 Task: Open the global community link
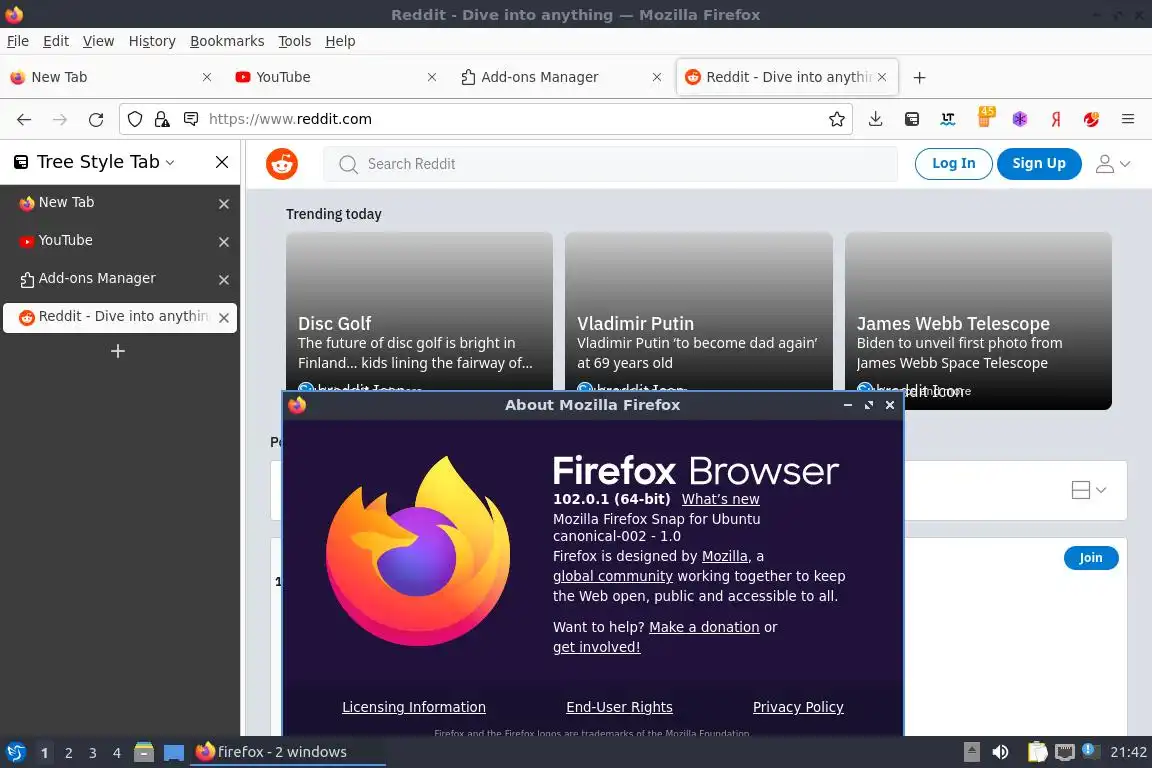click(613, 576)
